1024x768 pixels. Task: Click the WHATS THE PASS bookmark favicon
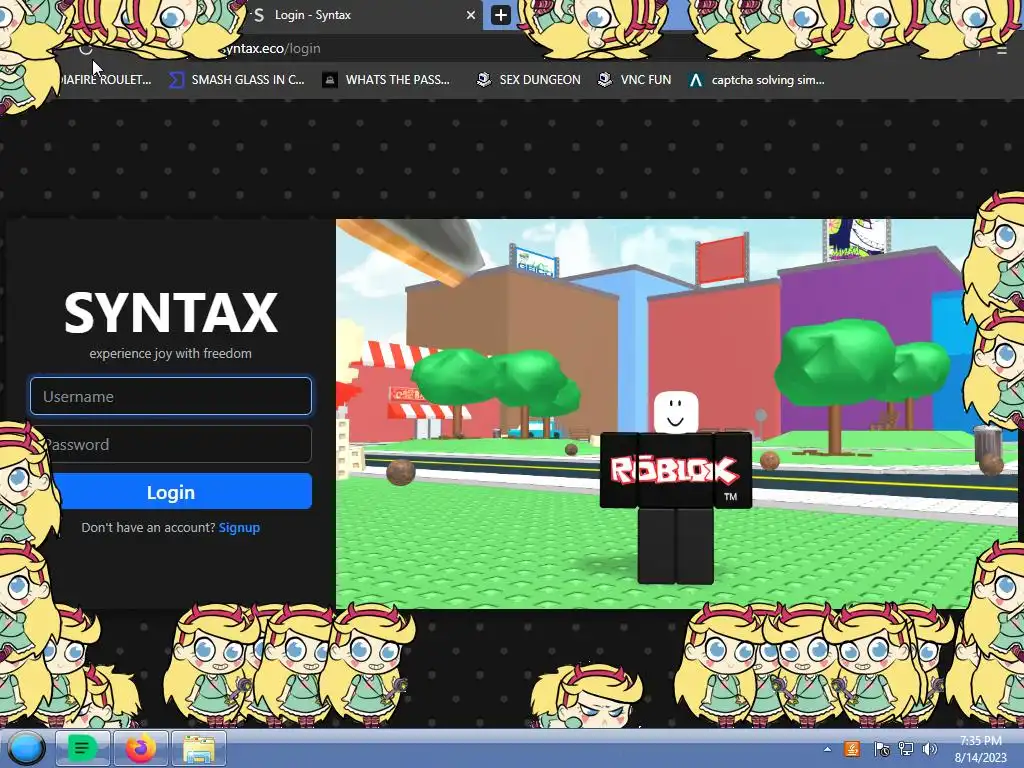(330, 80)
